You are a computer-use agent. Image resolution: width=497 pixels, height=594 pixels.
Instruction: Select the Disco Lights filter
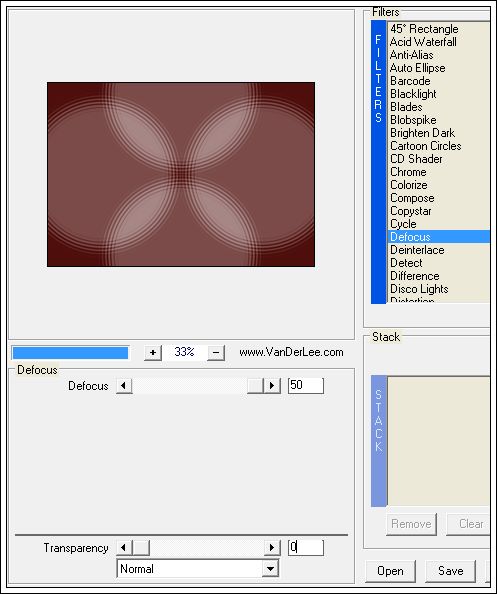click(419, 289)
